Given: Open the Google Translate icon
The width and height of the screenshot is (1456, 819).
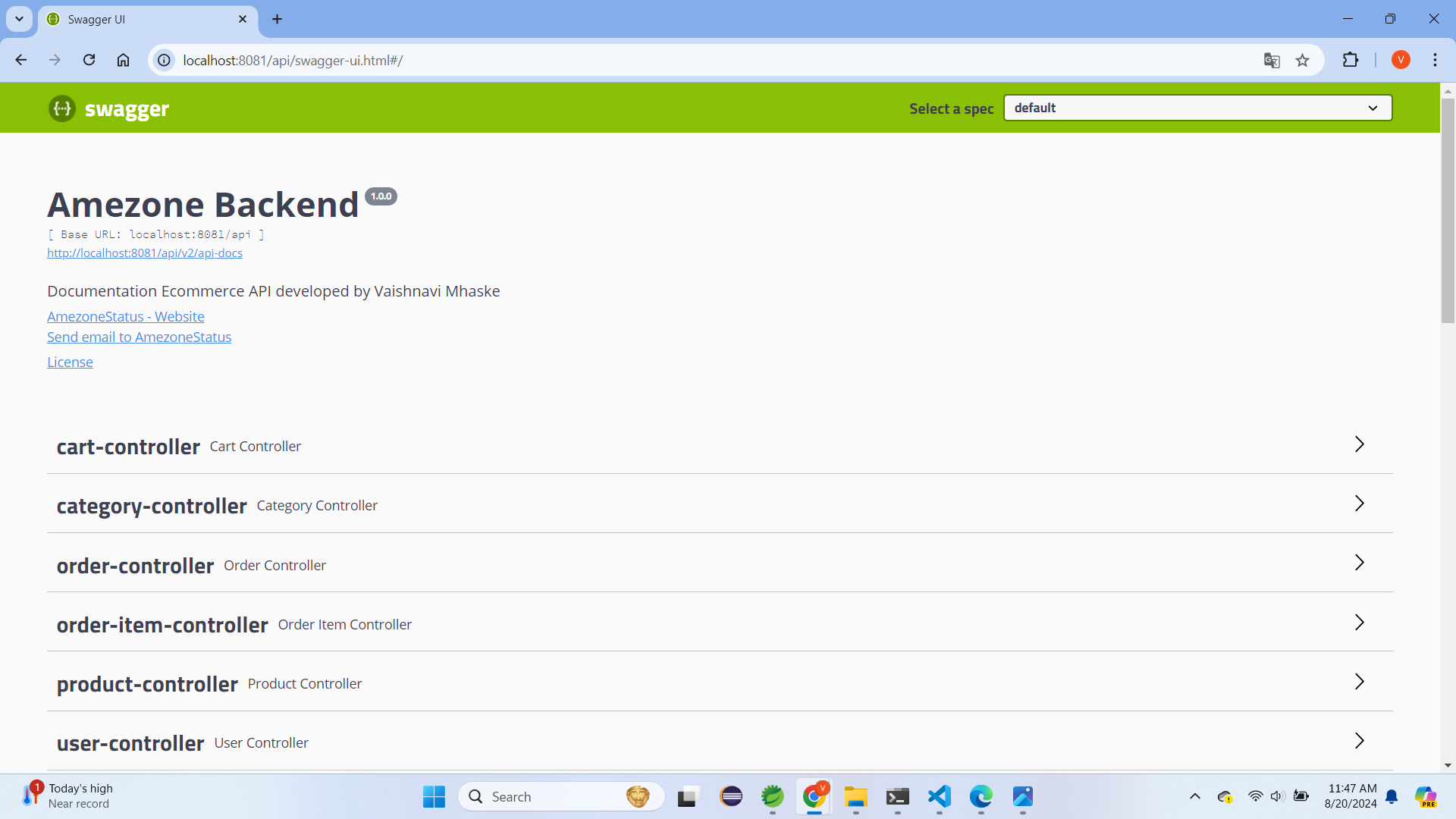Looking at the screenshot, I should click(x=1272, y=60).
